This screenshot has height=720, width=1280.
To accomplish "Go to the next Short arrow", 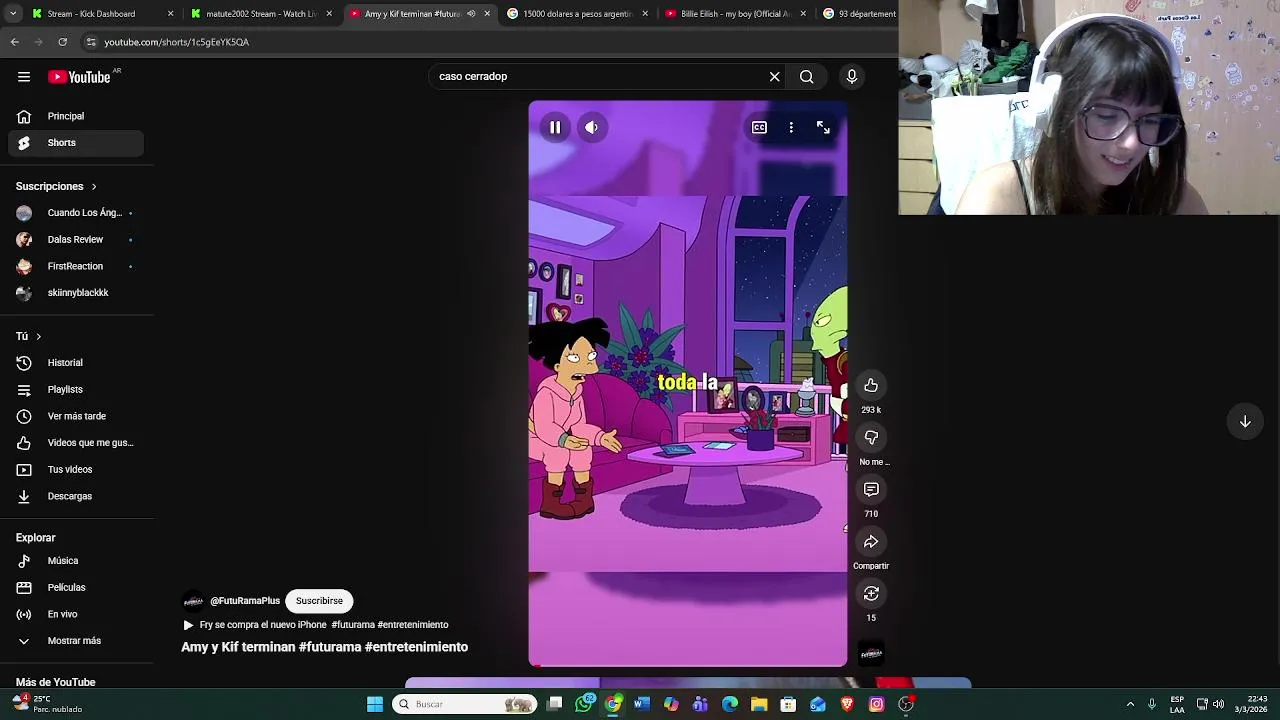I will (1245, 422).
